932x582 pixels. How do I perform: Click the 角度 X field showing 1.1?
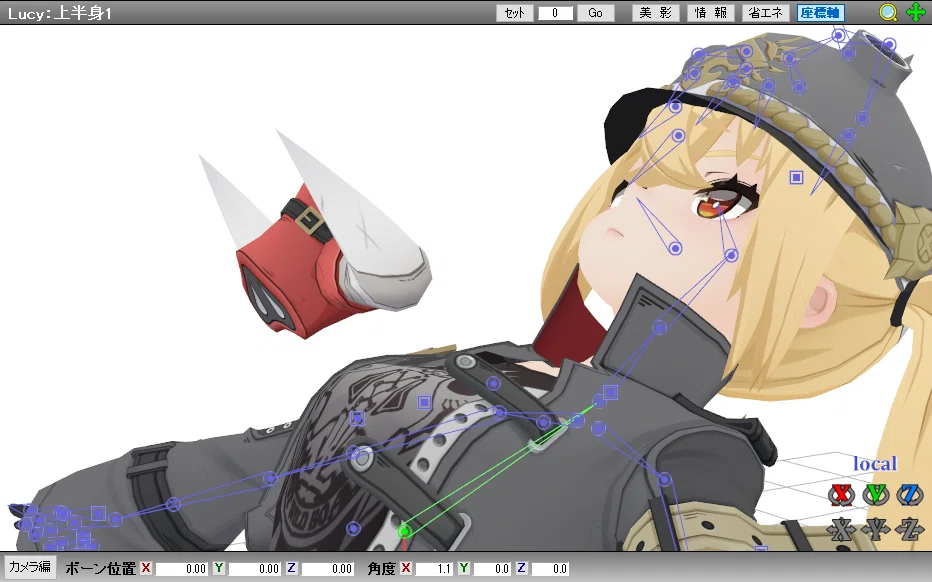tap(434, 568)
